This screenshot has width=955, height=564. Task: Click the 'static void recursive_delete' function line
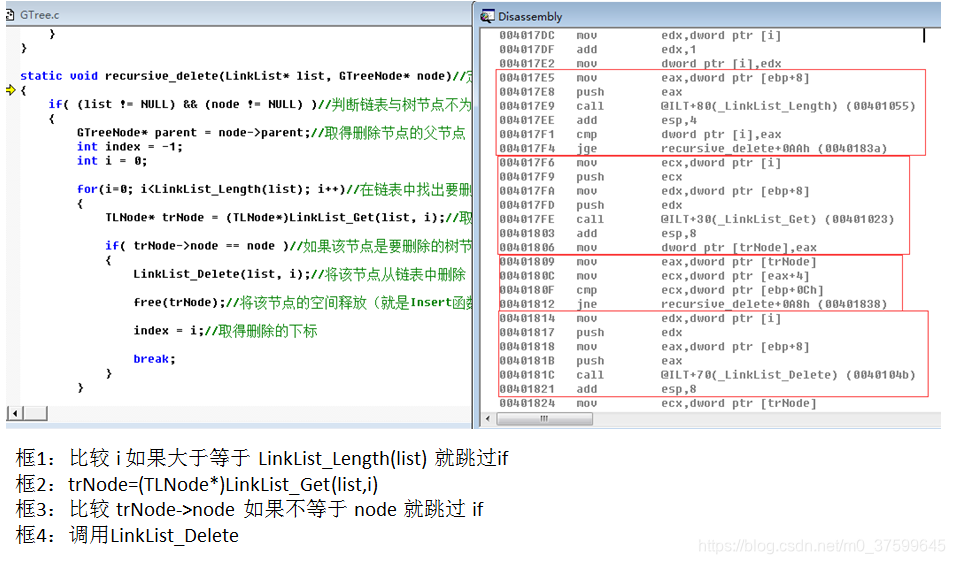pyautogui.click(x=246, y=76)
